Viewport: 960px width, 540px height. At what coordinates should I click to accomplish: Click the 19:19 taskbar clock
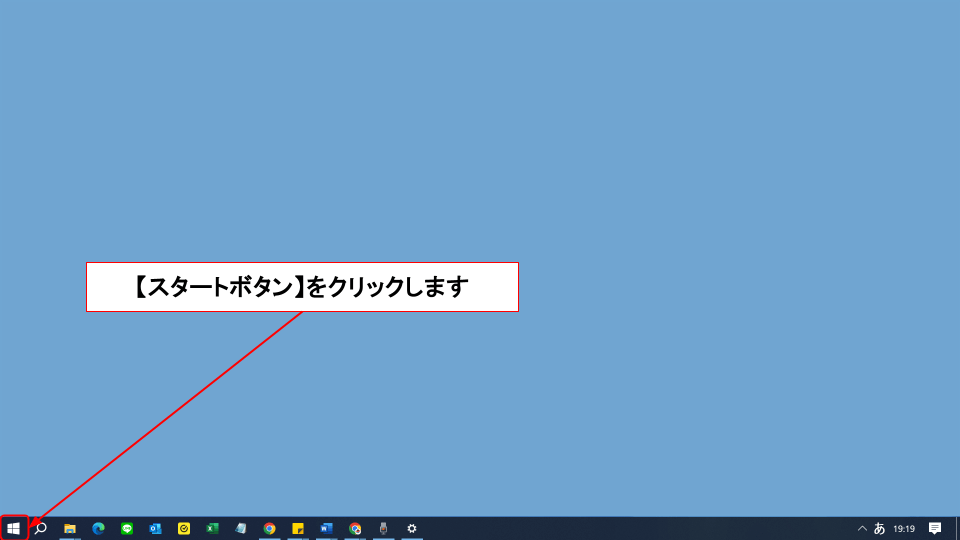tap(904, 528)
